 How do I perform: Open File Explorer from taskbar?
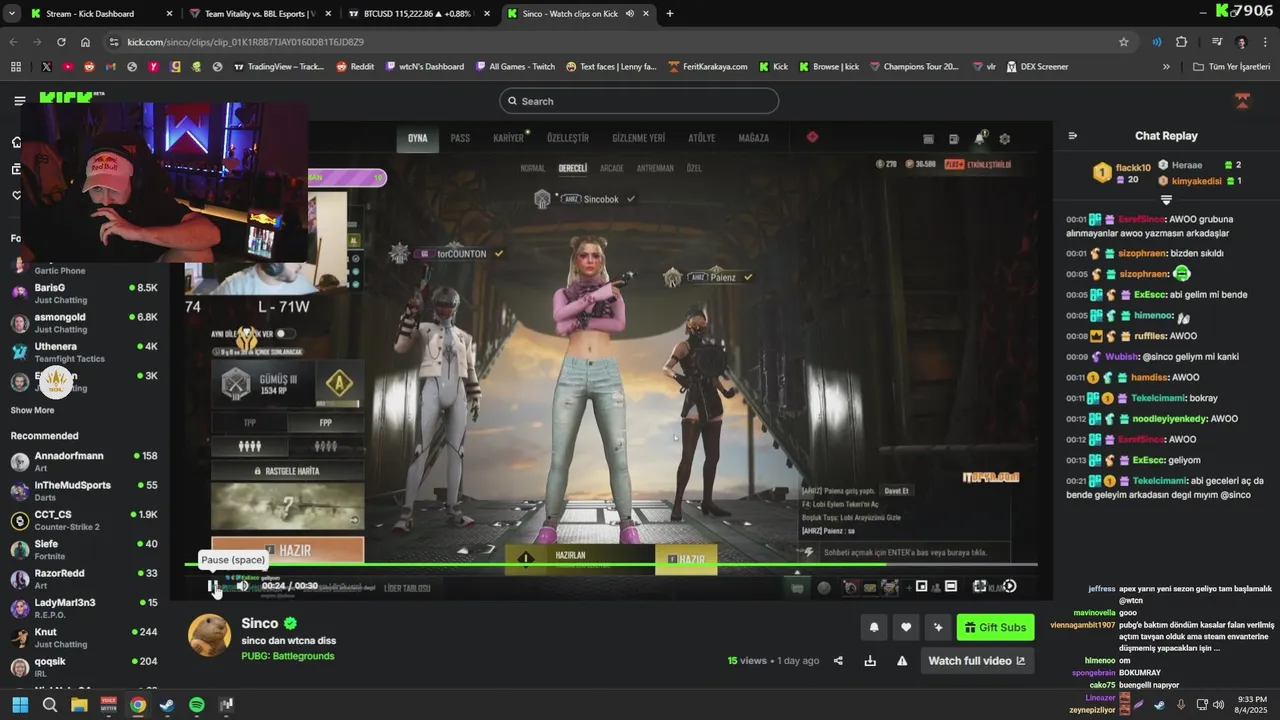point(79,705)
